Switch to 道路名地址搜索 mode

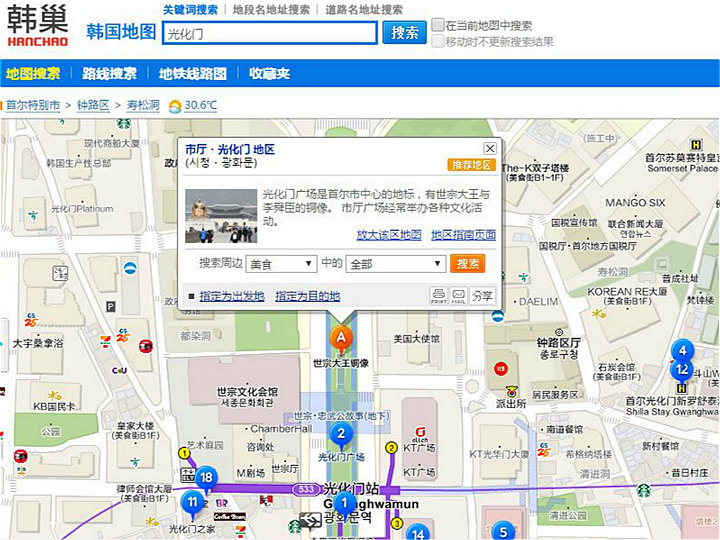click(x=364, y=10)
